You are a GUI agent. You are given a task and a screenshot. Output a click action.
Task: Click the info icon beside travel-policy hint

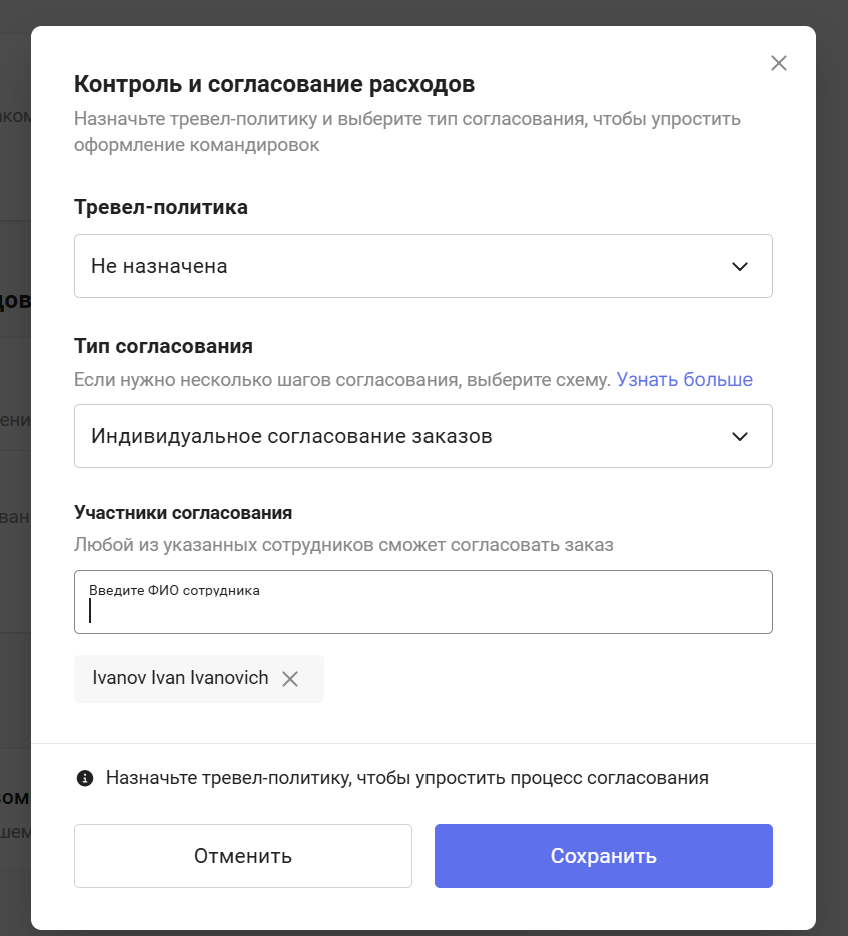[x=85, y=778]
